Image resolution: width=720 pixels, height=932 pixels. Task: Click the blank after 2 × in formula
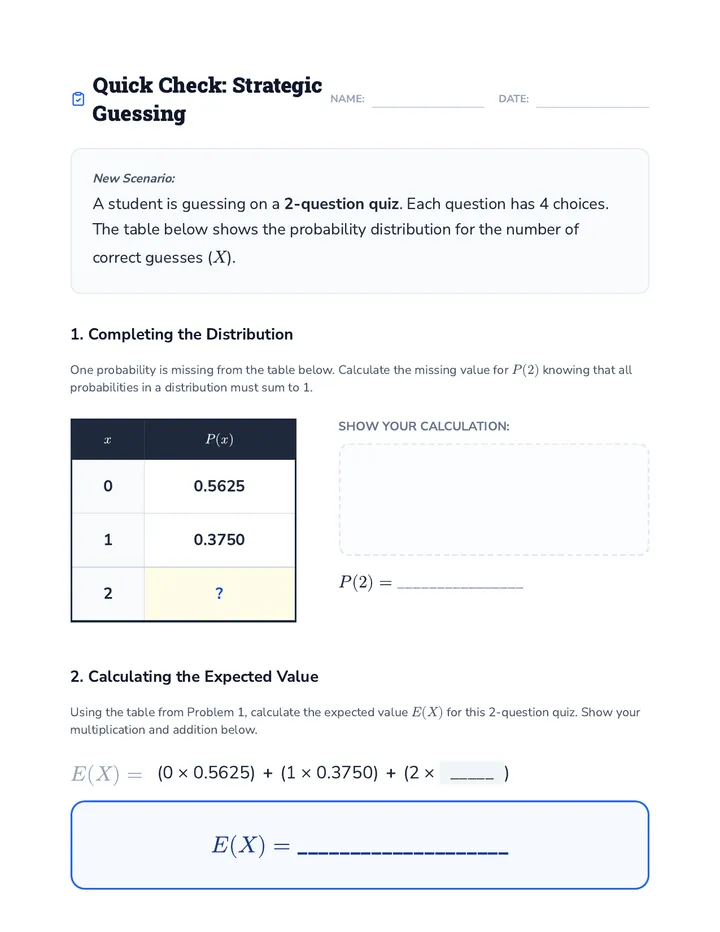coord(472,773)
